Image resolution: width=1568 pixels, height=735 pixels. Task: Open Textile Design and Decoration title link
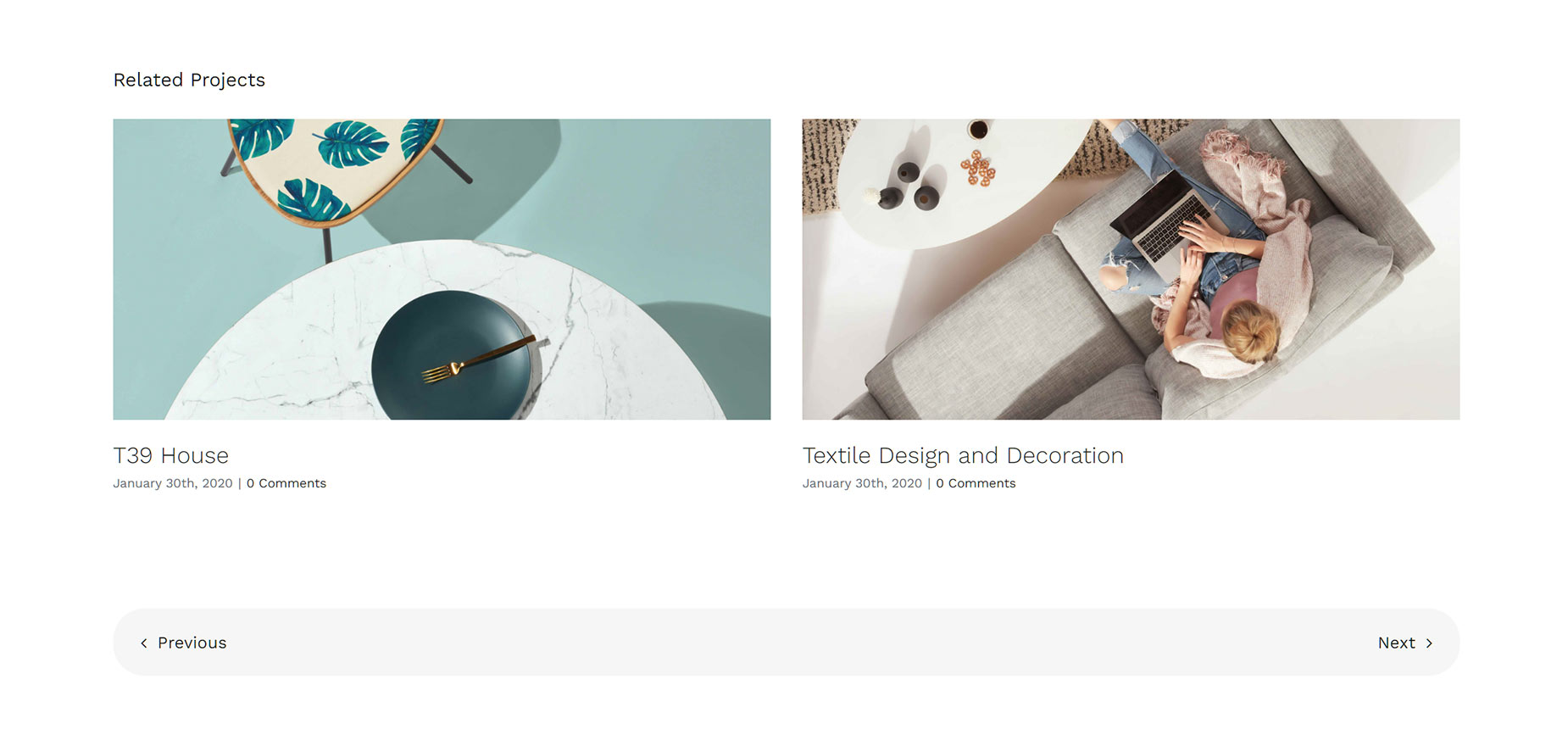pos(963,455)
